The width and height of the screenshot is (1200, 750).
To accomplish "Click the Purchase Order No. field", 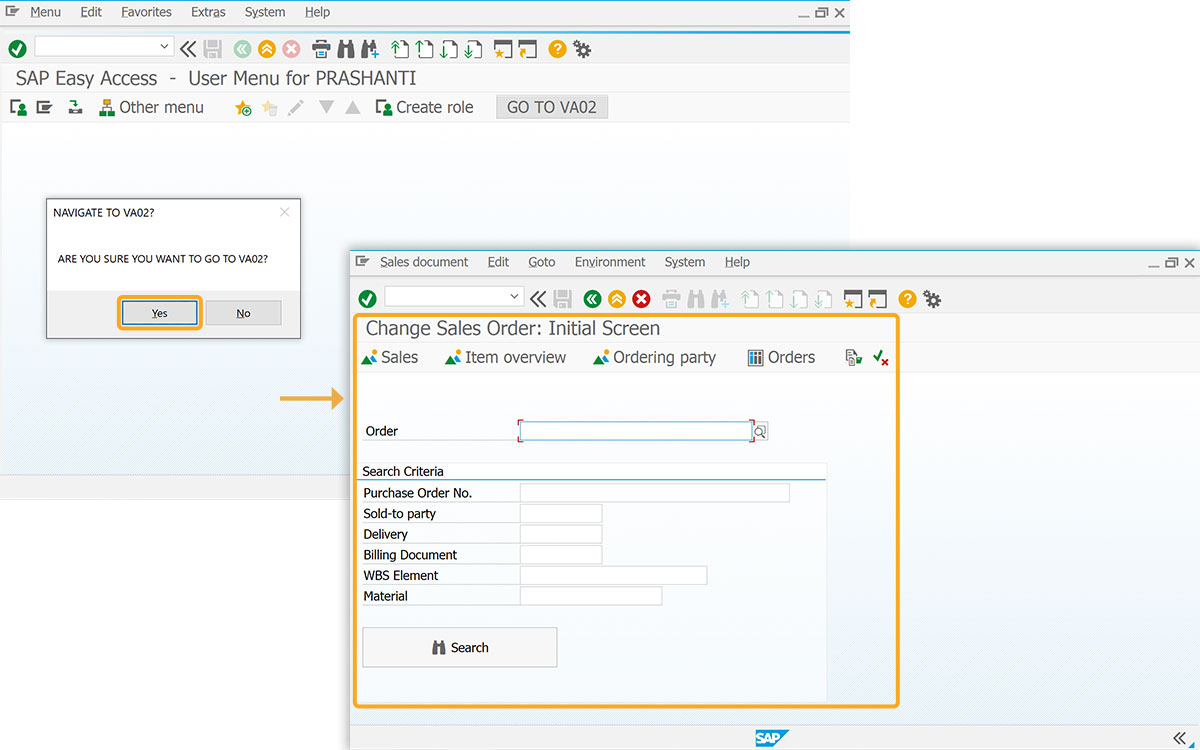I will pyautogui.click(x=654, y=493).
